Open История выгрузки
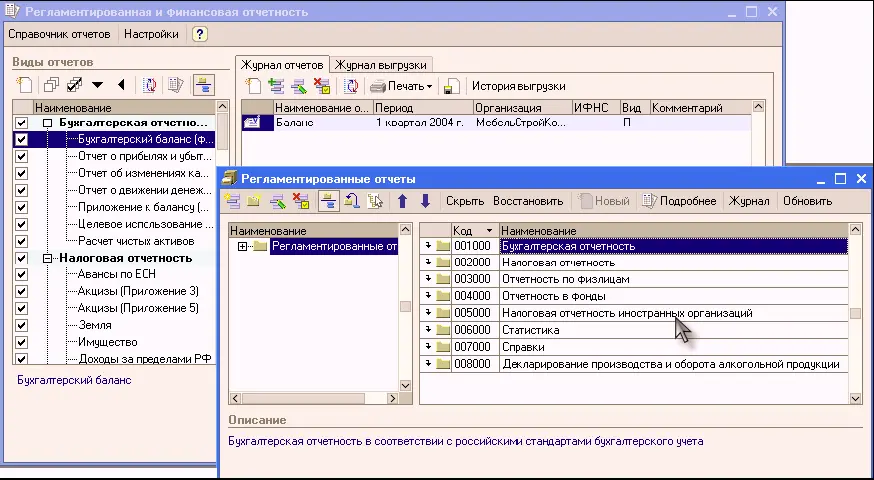 tap(518, 86)
